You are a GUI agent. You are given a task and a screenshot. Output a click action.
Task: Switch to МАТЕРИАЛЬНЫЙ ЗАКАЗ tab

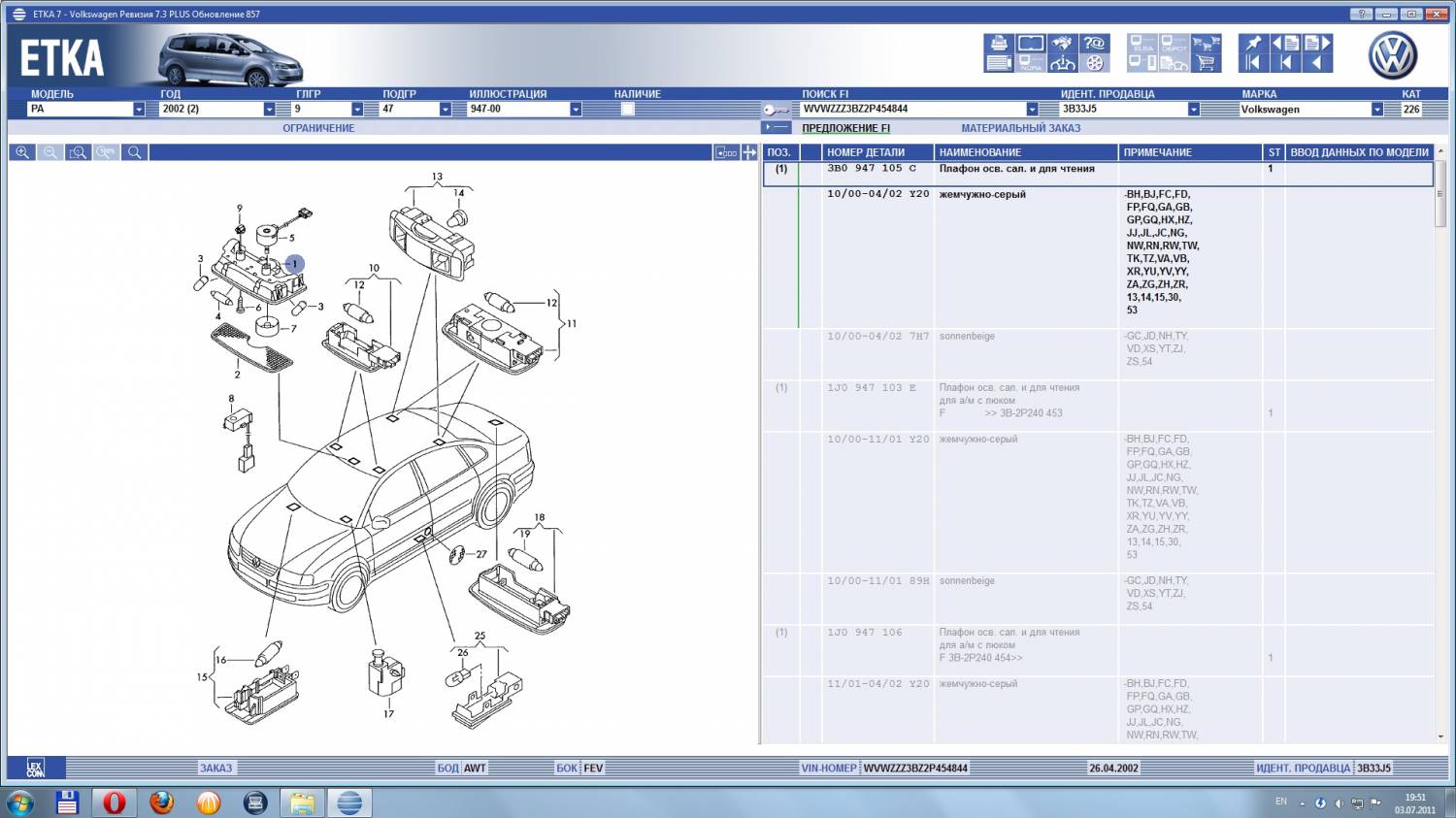pyautogui.click(x=1020, y=128)
